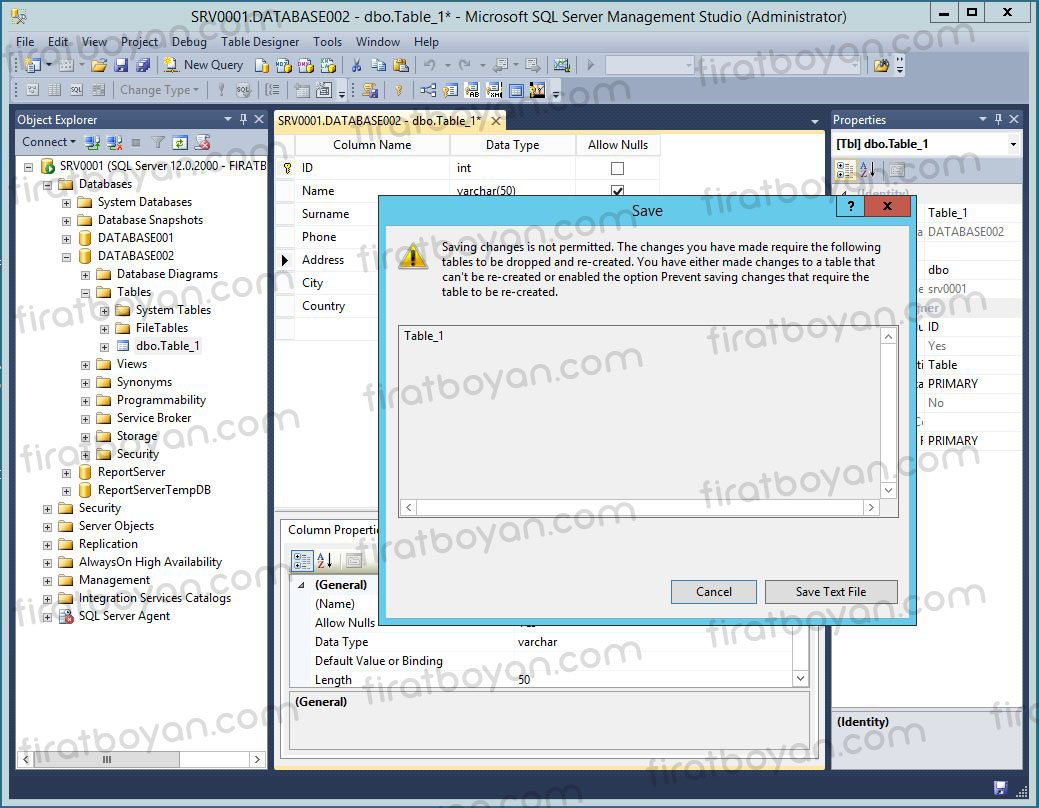Viewport: 1039px width, 808px height.
Task: Expand the Views node in Object Explorer
Action: tap(85, 363)
